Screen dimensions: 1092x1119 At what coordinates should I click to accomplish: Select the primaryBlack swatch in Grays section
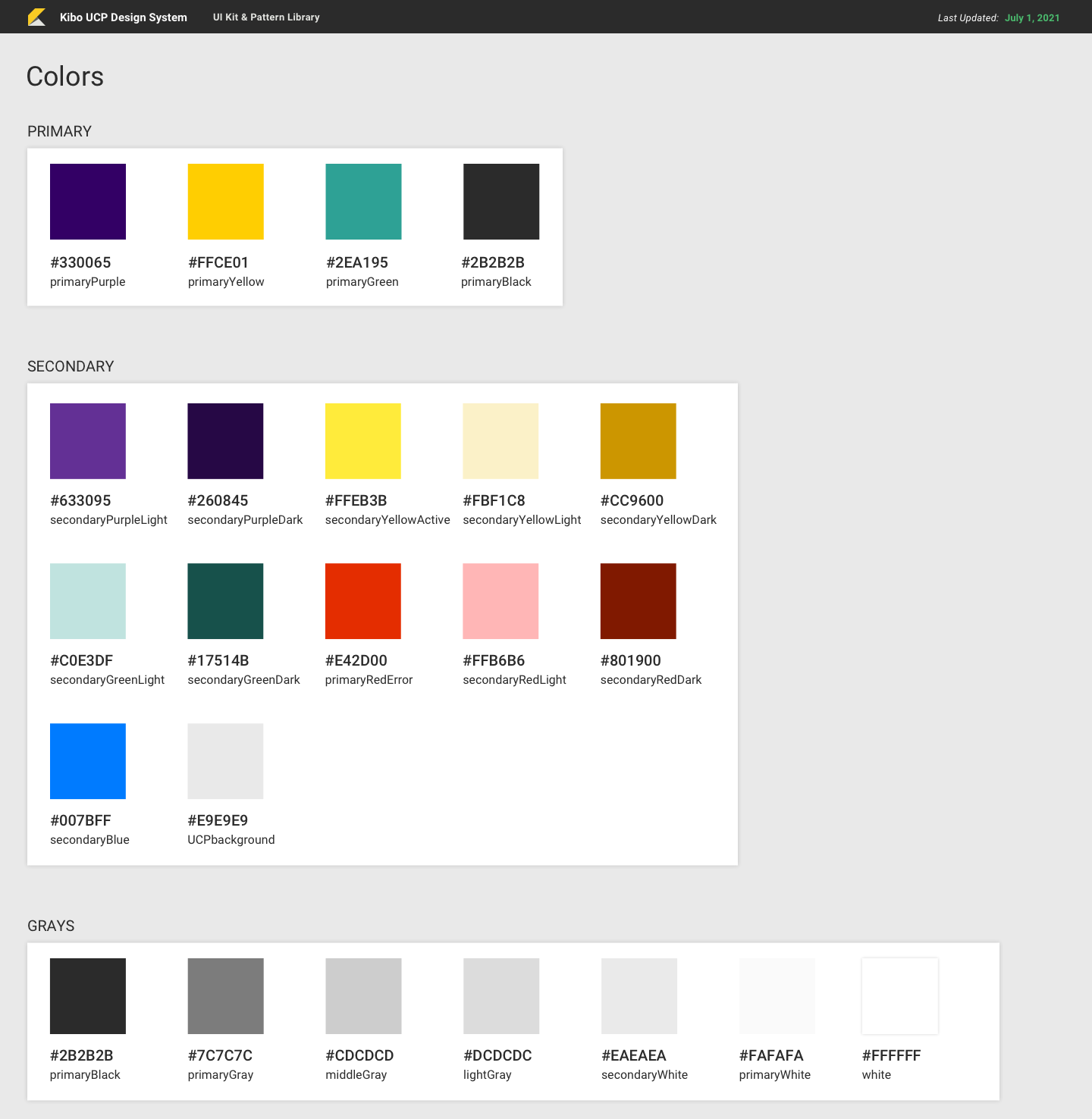[x=88, y=996]
